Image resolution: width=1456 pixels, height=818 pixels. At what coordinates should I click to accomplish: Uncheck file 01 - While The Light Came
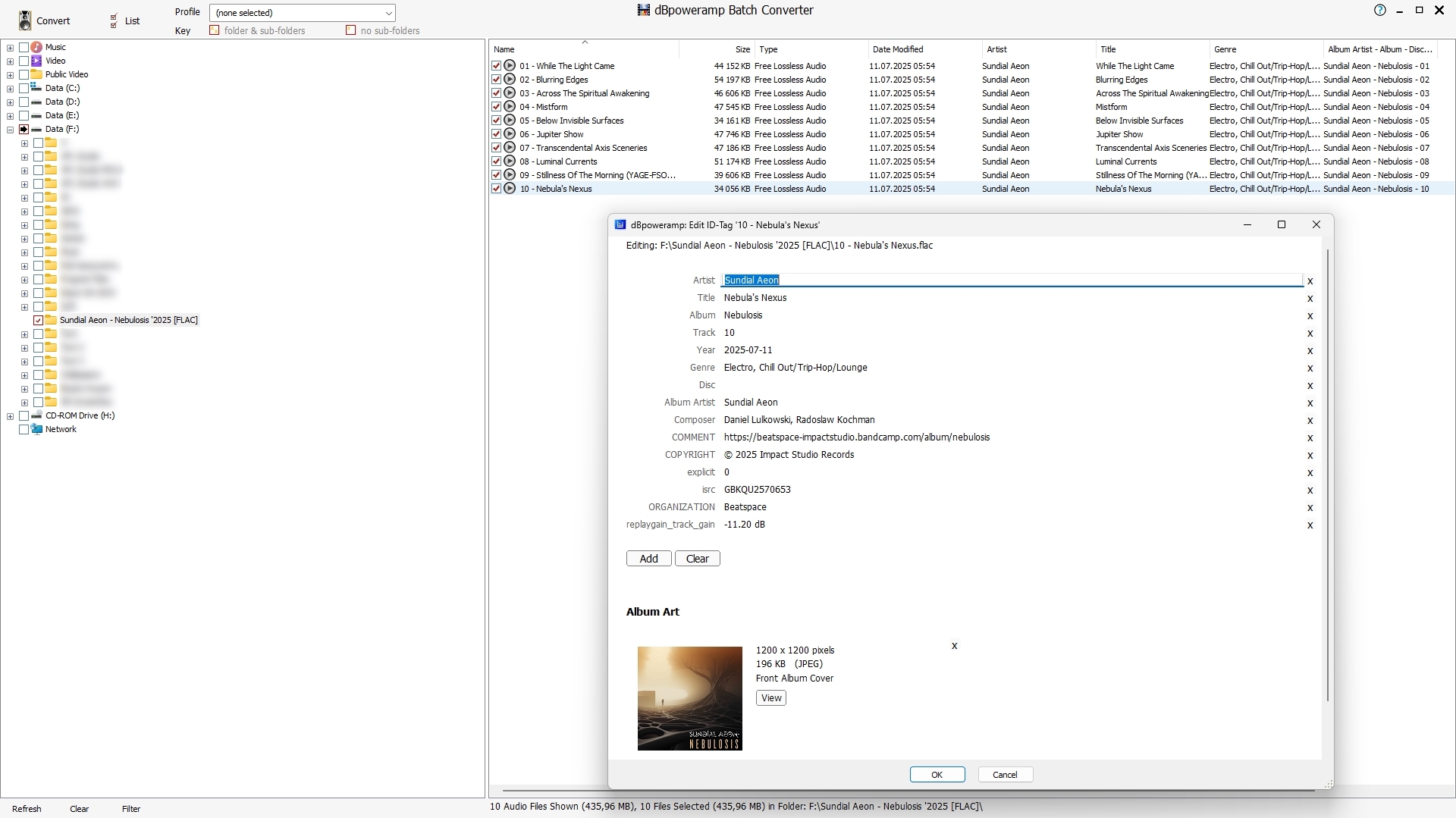(x=496, y=66)
